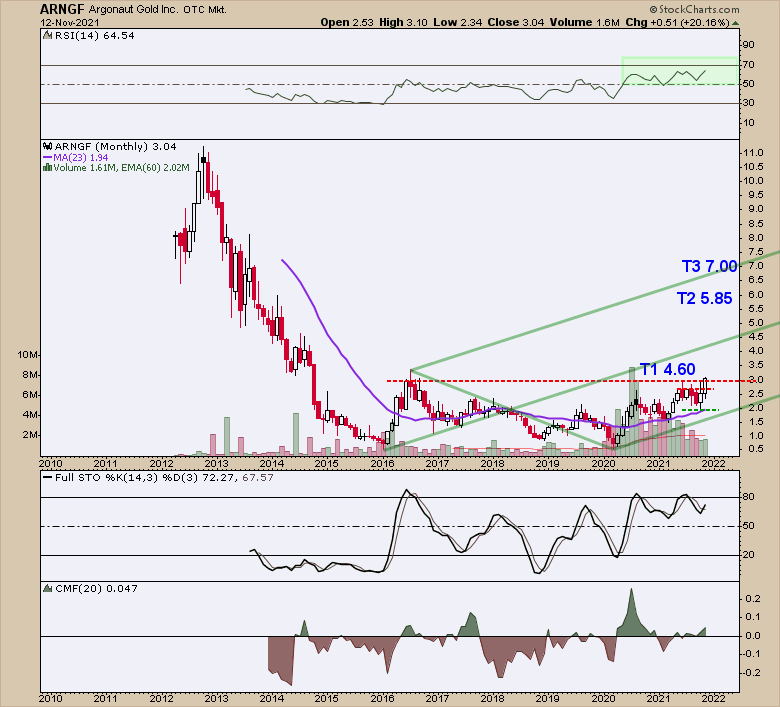Viewport: 780px width, 707px height.
Task: Click the candlestick icon beside ARNGF (Monthly)
Action: 48,146
